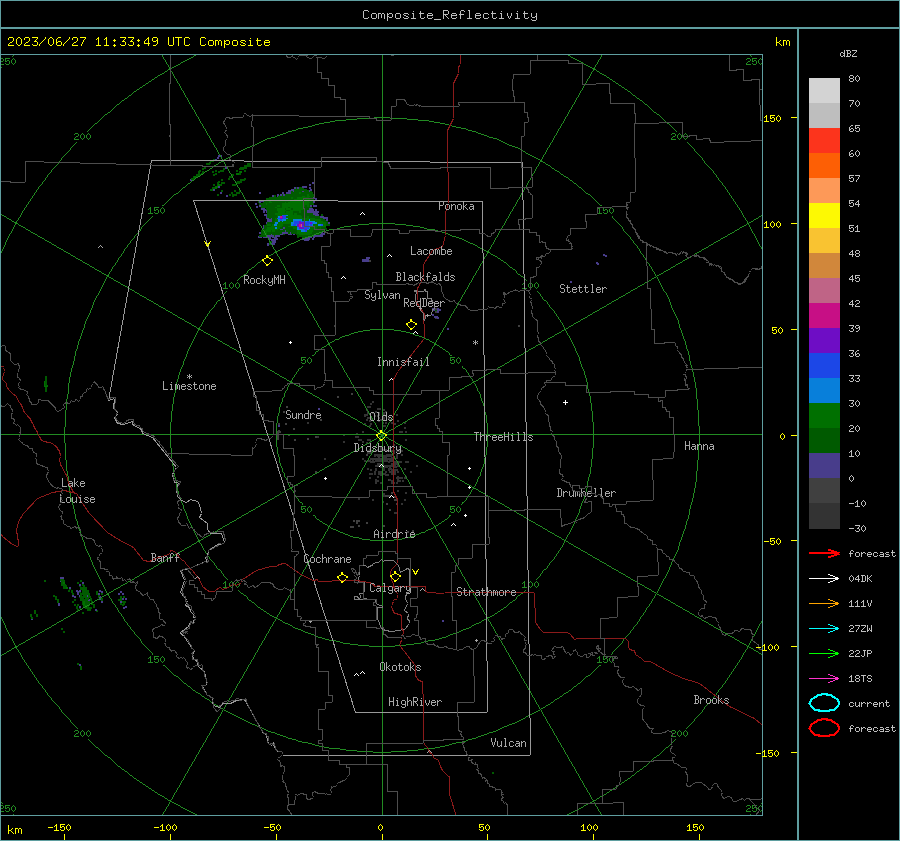This screenshot has height=841, width=900.
Task: Click the dBZ legend heading
Action: coord(848,54)
